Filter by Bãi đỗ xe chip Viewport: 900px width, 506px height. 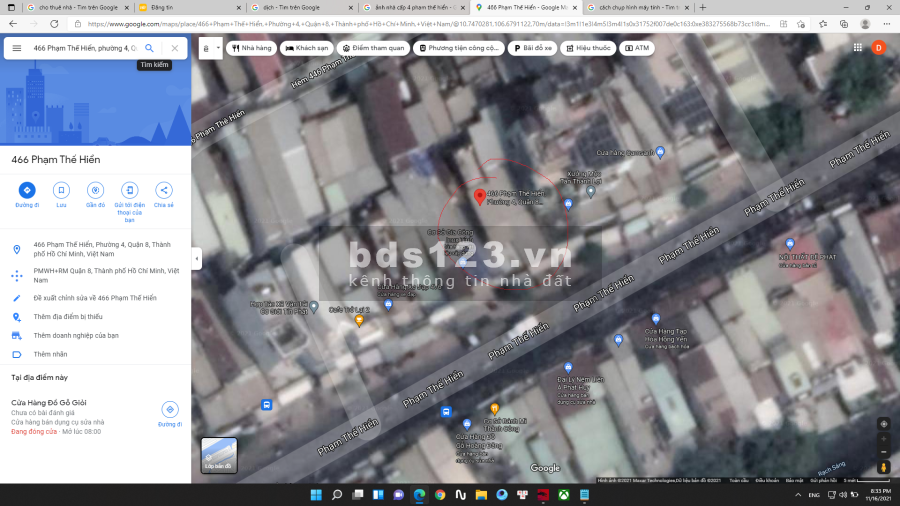click(x=533, y=48)
